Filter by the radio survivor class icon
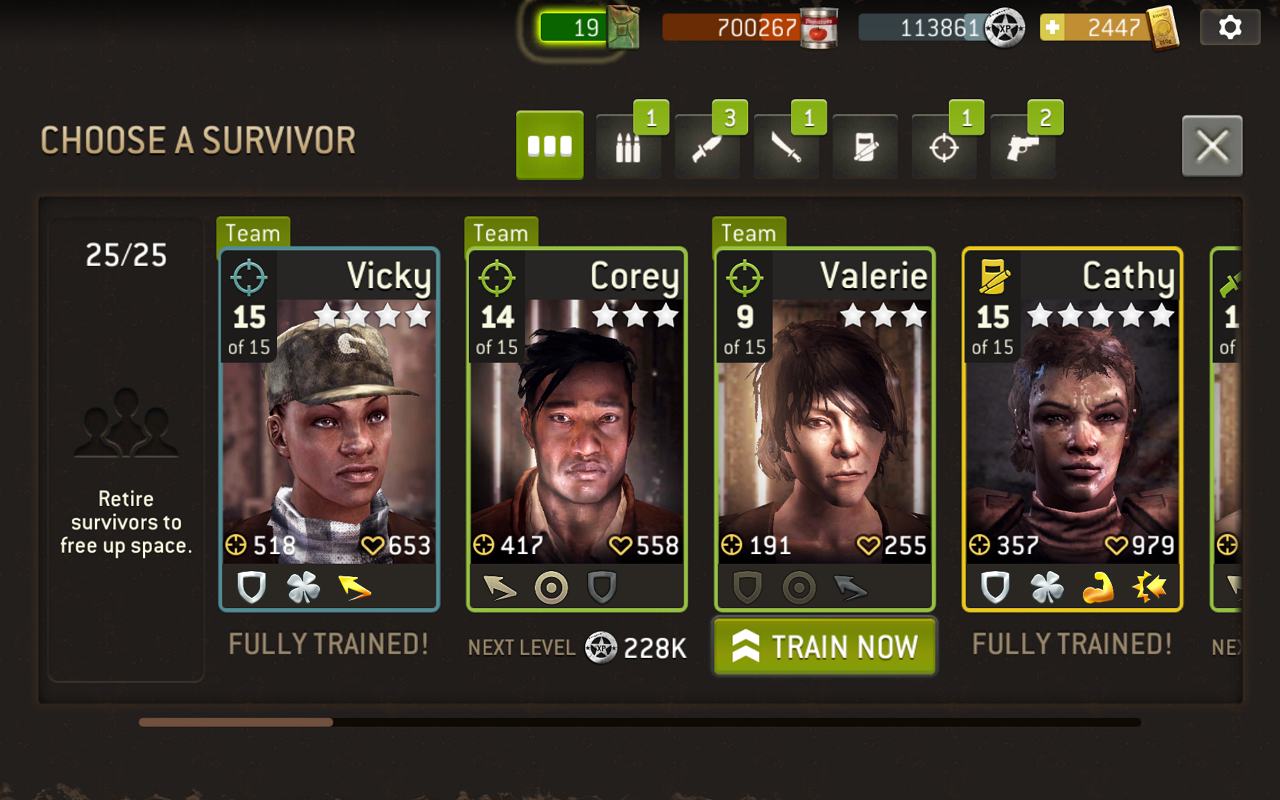Viewport: 1280px width, 800px height. coord(865,147)
